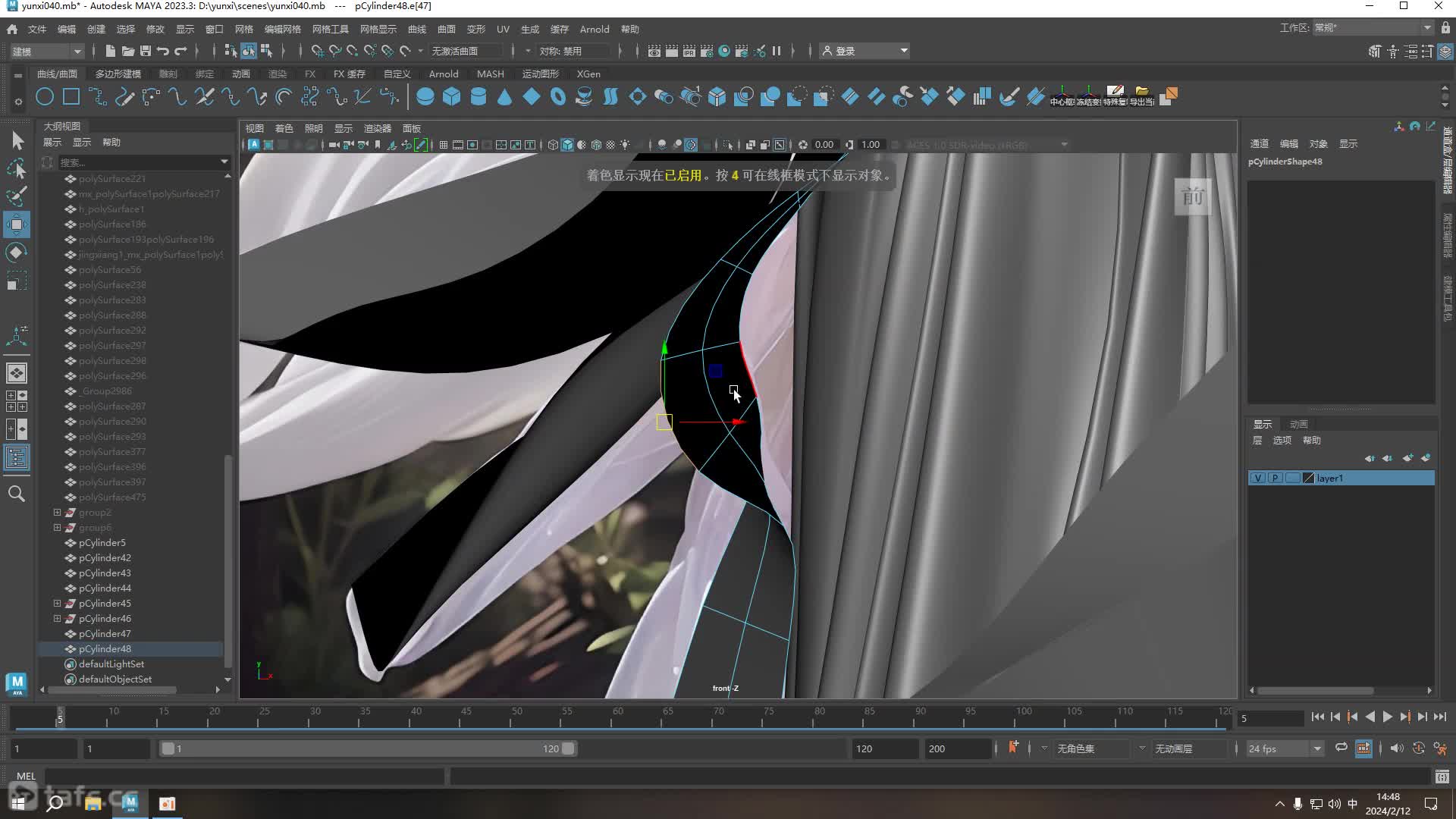Create a polygon cone from the shelf
1456x819 pixels.
(x=505, y=96)
